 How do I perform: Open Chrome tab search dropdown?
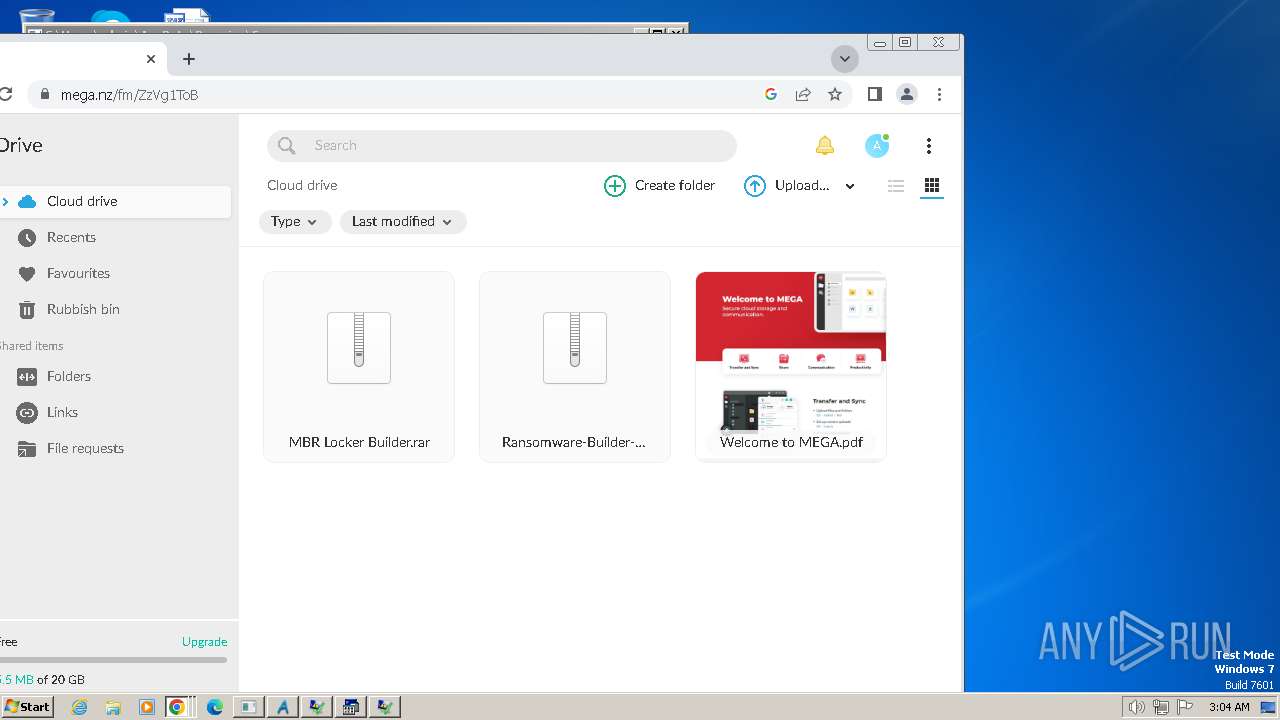(845, 59)
